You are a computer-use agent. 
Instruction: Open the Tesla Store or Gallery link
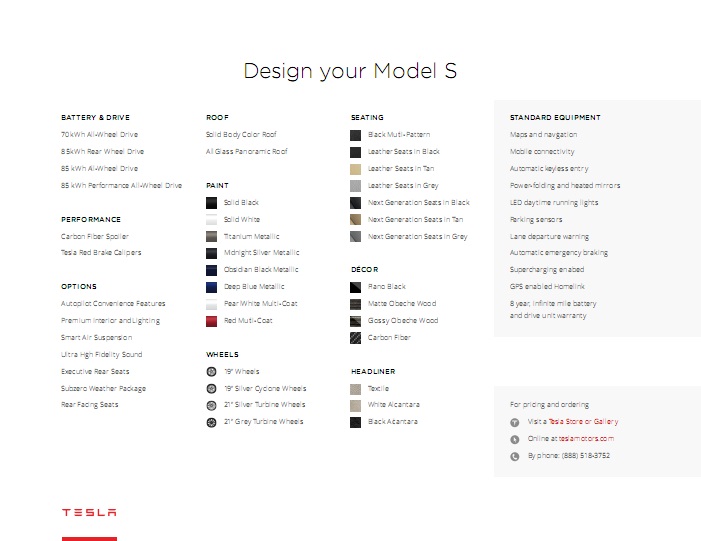(583, 422)
